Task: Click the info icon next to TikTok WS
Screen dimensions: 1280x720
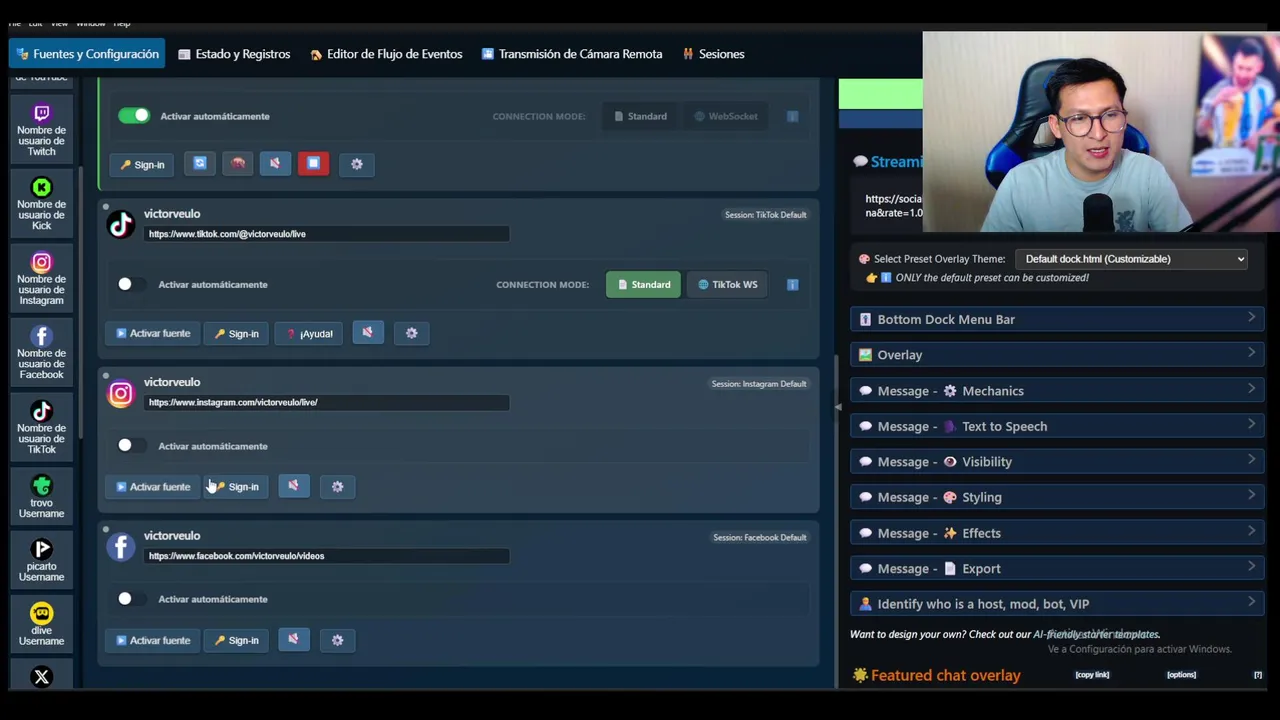Action: coord(792,285)
